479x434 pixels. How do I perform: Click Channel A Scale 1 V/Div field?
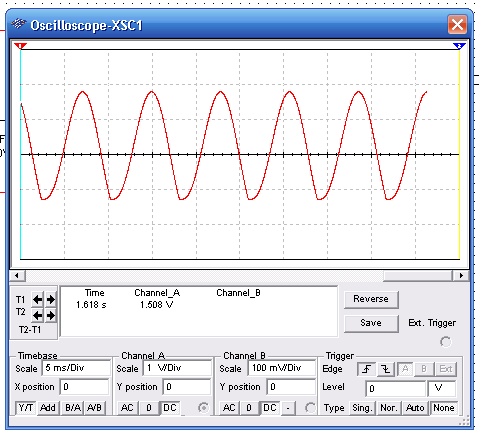[x=178, y=368]
